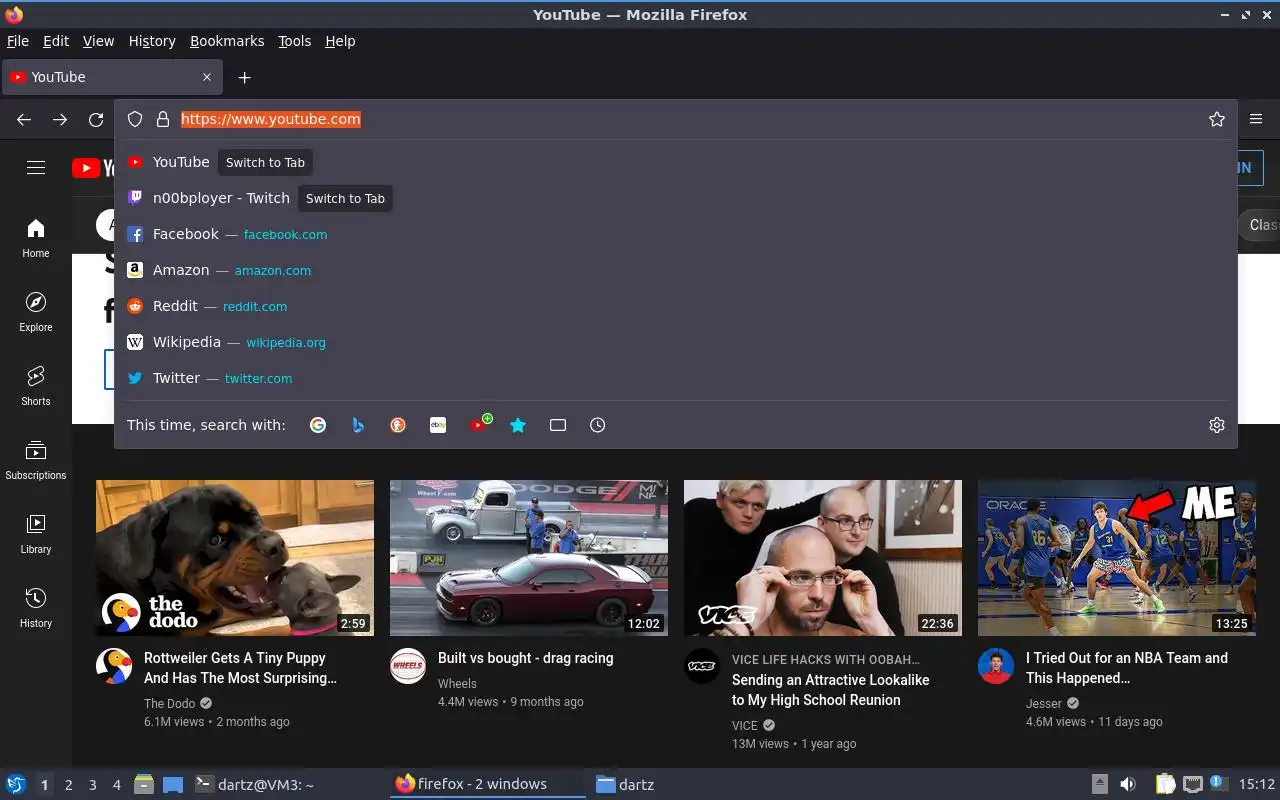The width and height of the screenshot is (1280, 800).
Task: Open the Jesser channel name link
Action: pyautogui.click(x=1044, y=703)
